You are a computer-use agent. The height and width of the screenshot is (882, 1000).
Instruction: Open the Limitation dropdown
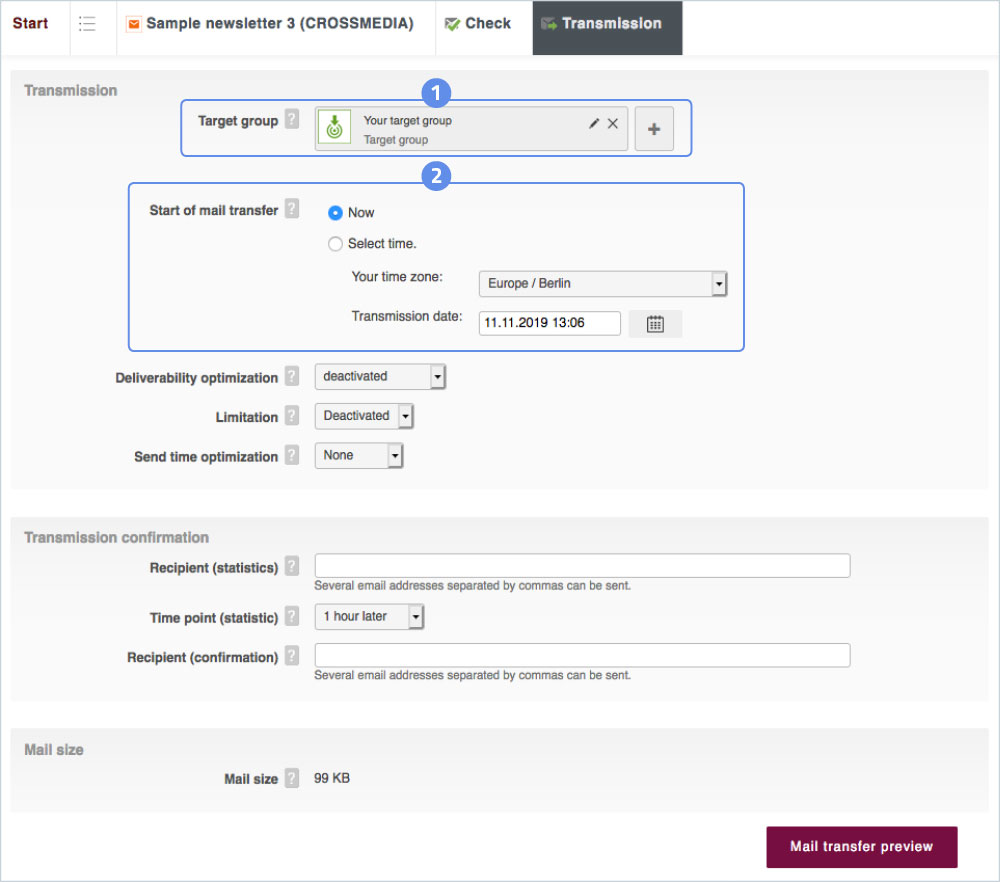(363, 416)
